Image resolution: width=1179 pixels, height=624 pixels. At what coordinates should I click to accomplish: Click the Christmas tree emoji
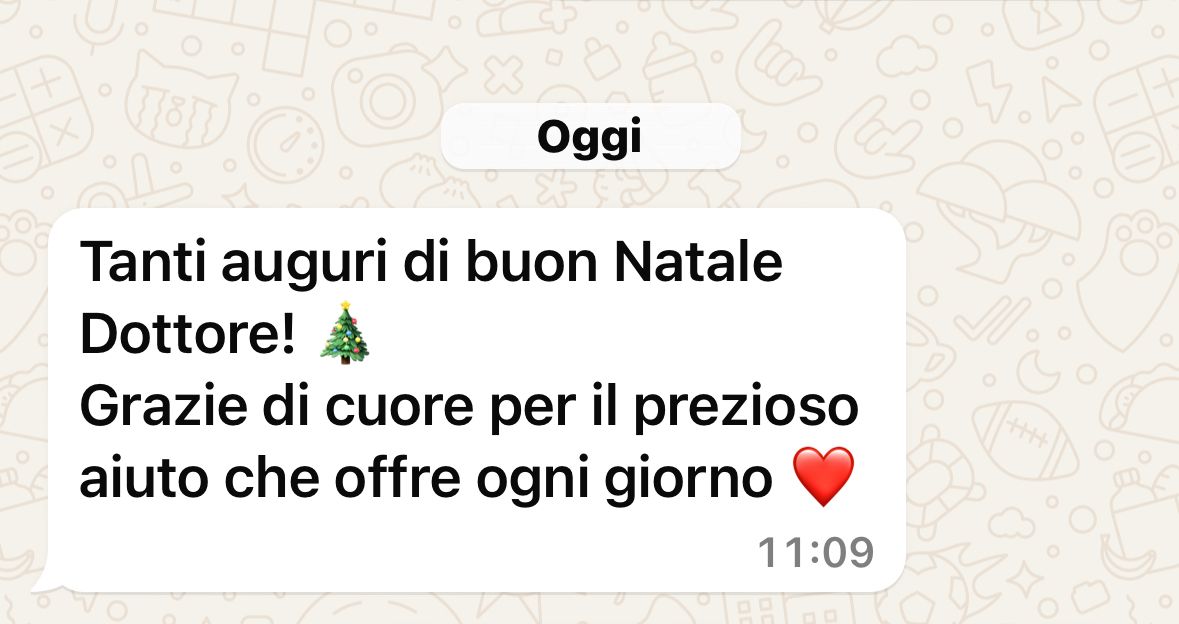[344, 333]
